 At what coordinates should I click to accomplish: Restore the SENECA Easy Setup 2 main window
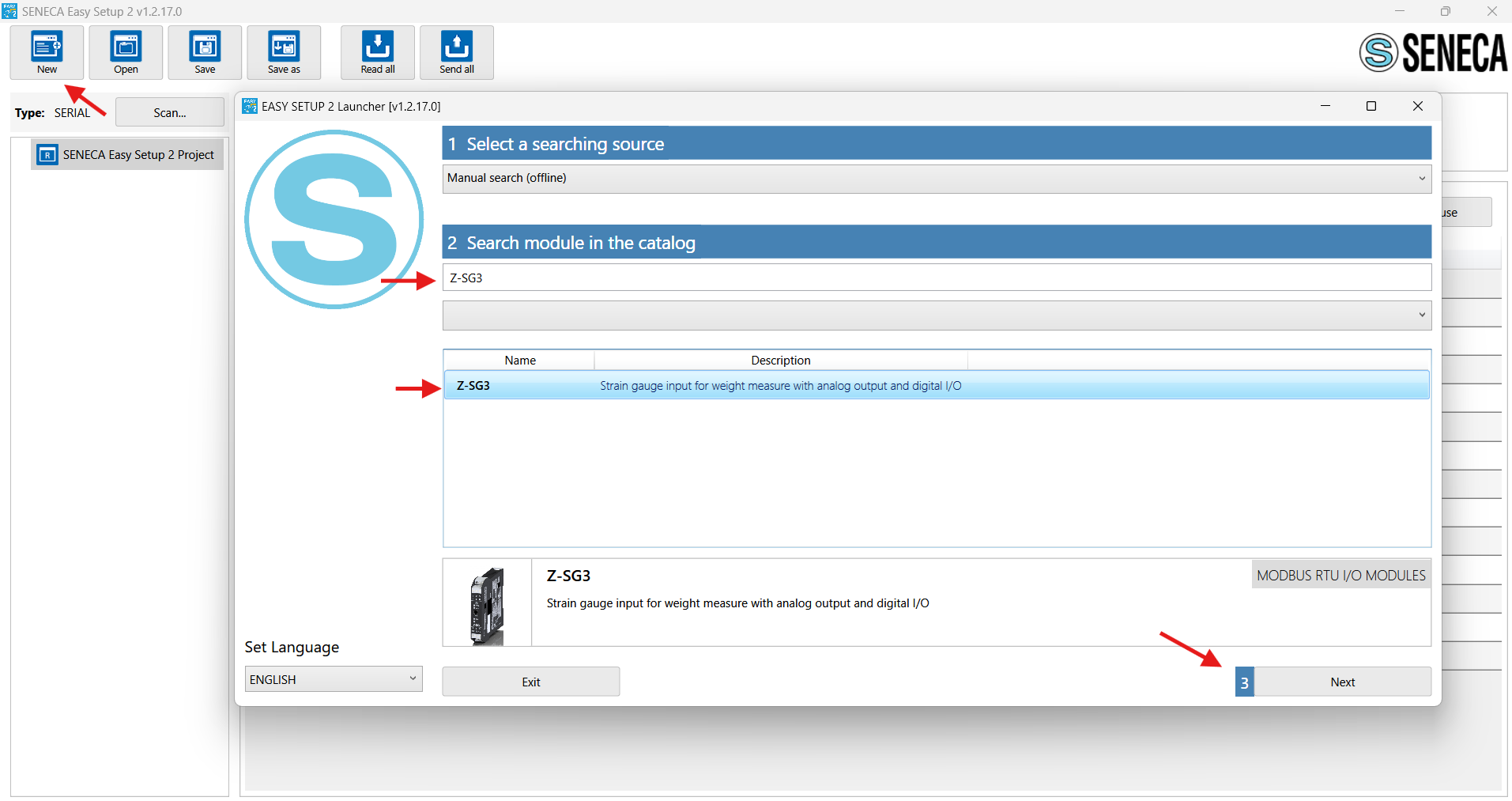coord(1446,11)
